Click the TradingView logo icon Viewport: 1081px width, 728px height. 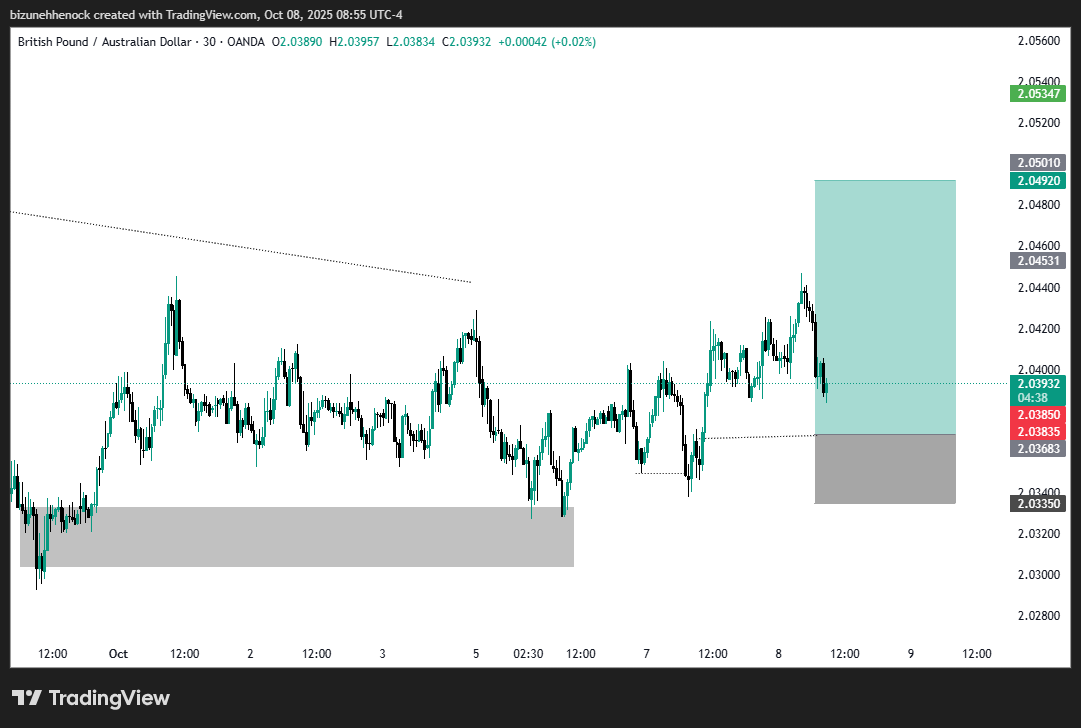coord(30,697)
